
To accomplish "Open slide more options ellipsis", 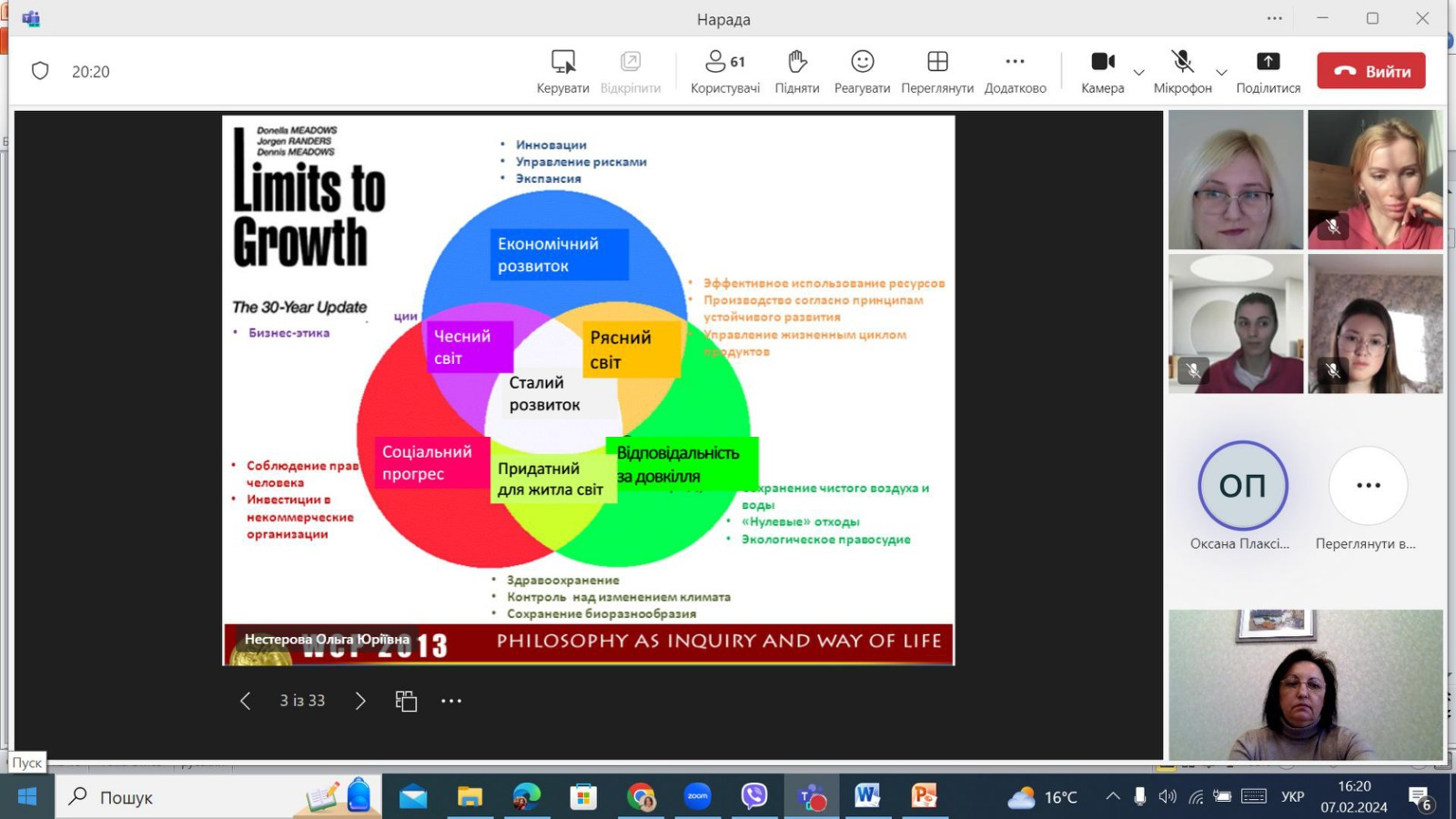I will pos(451,701).
